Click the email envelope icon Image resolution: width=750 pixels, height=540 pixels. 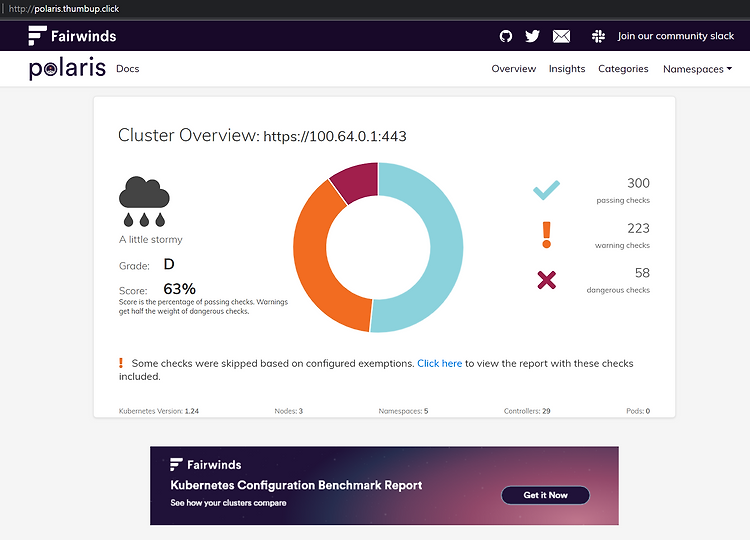tap(561, 36)
